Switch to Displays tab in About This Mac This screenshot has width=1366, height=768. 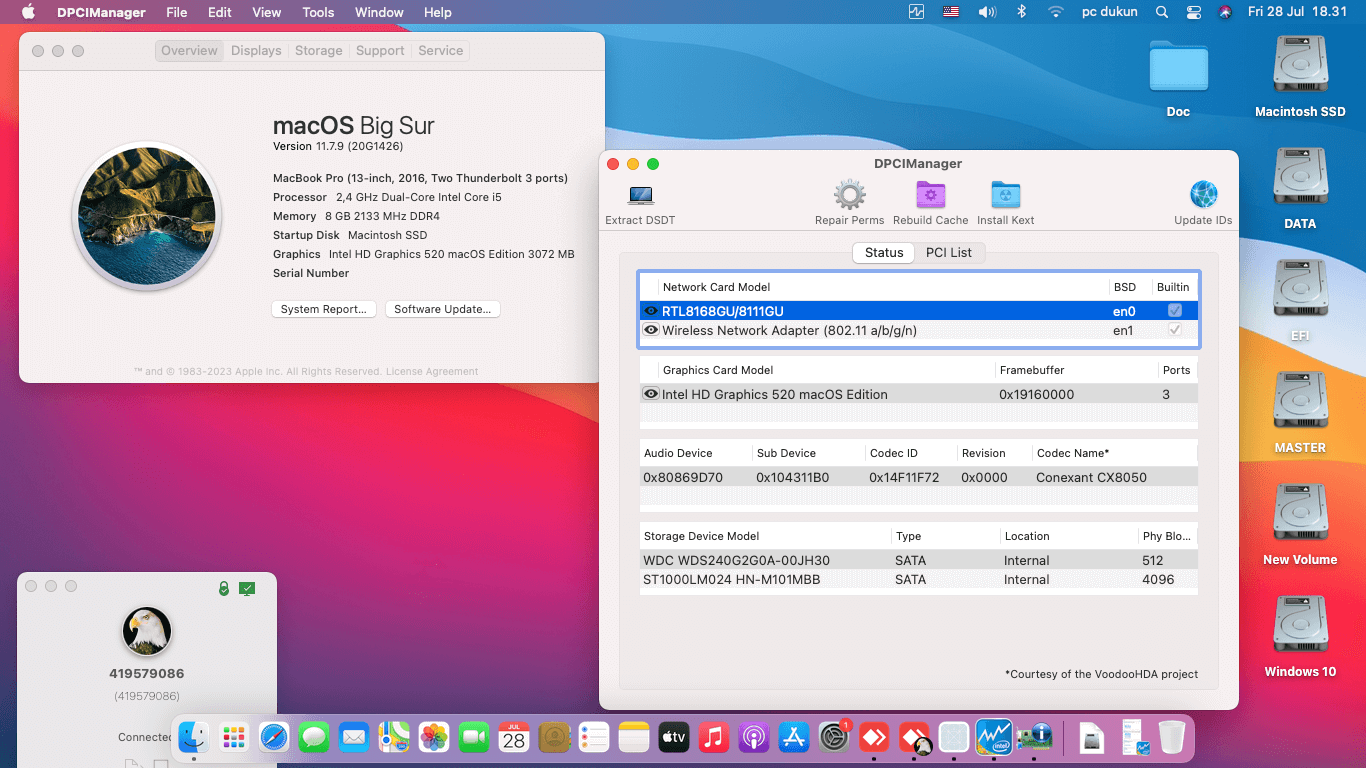point(256,51)
